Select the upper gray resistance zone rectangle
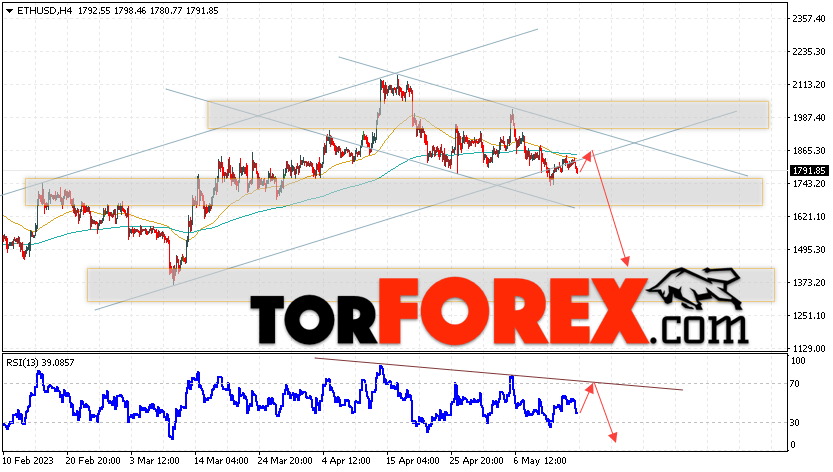The image size is (833, 472). pyautogui.click(x=488, y=115)
